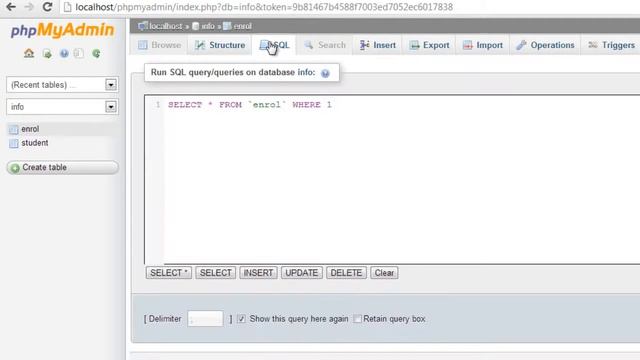The width and height of the screenshot is (640, 360).
Task: Click the enrol table icon in sidebar
Action: (x=14, y=129)
